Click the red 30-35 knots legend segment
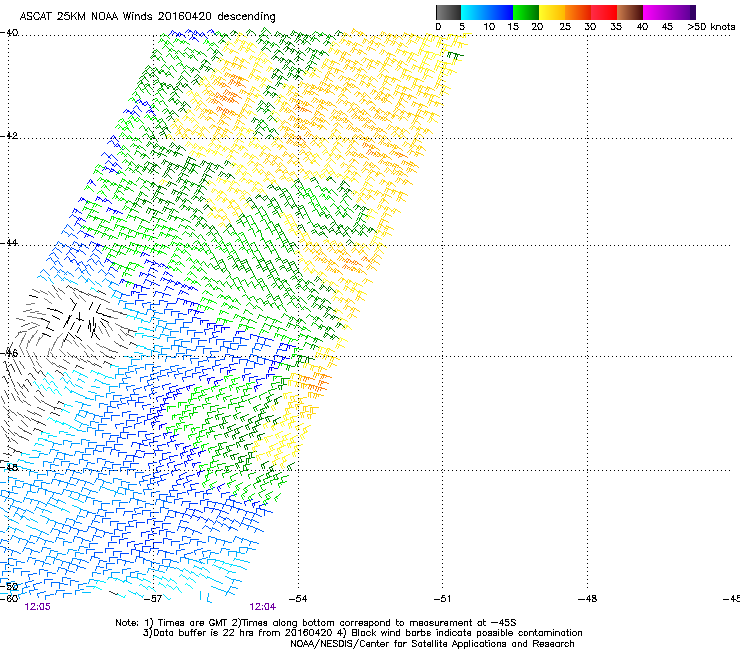The image size is (740, 650). 604,12
